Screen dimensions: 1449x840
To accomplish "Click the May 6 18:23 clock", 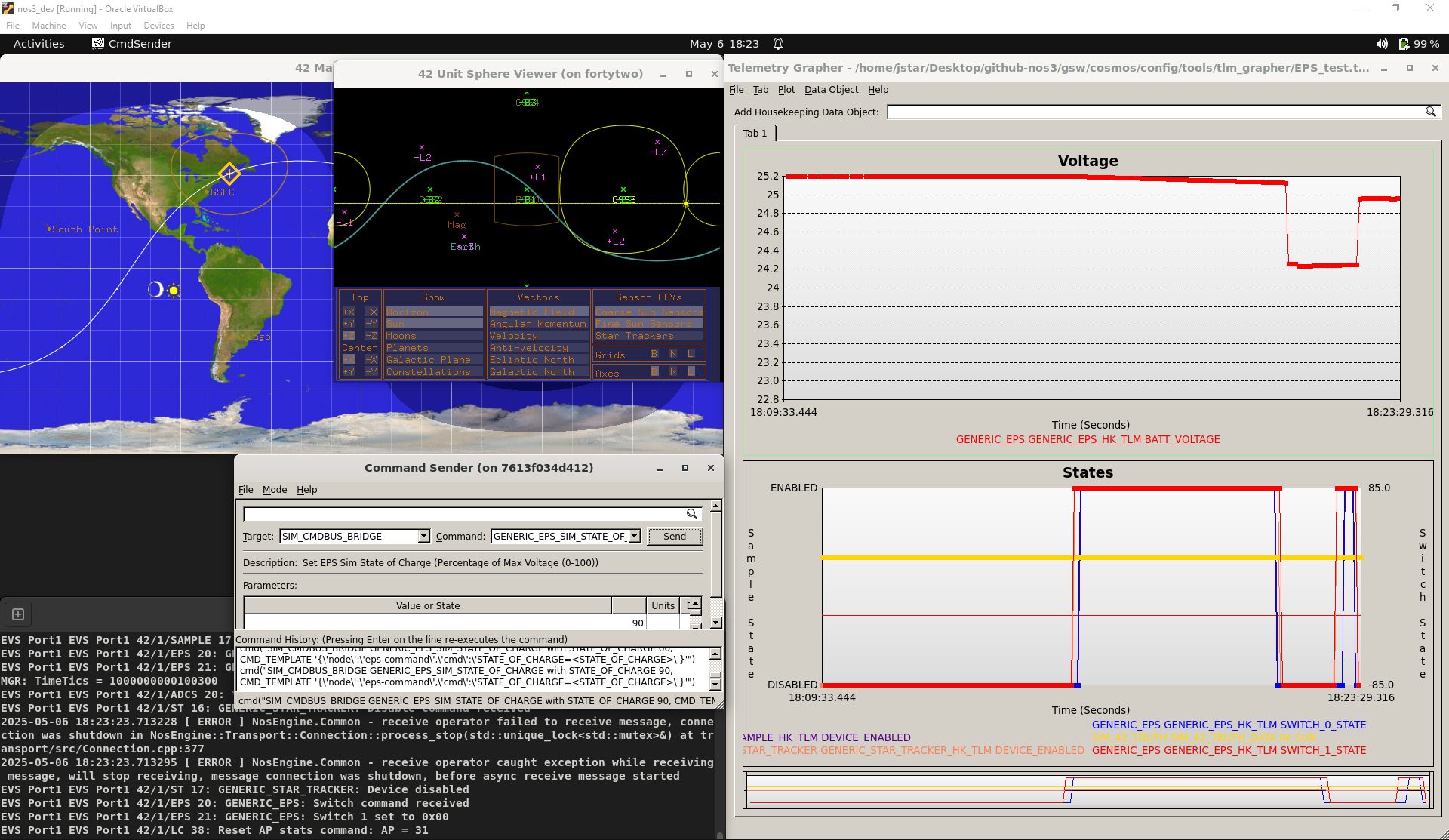I will click(x=724, y=44).
